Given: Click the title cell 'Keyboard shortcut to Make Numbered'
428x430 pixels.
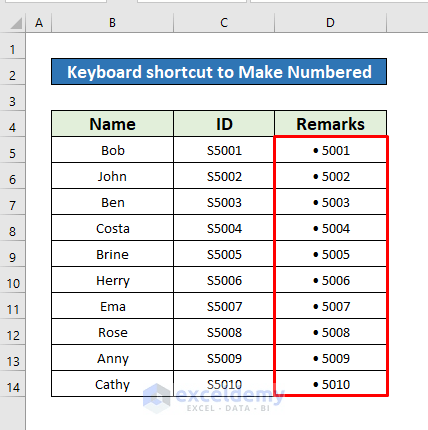Looking at the screenshot, I should [x=219, y=72].
